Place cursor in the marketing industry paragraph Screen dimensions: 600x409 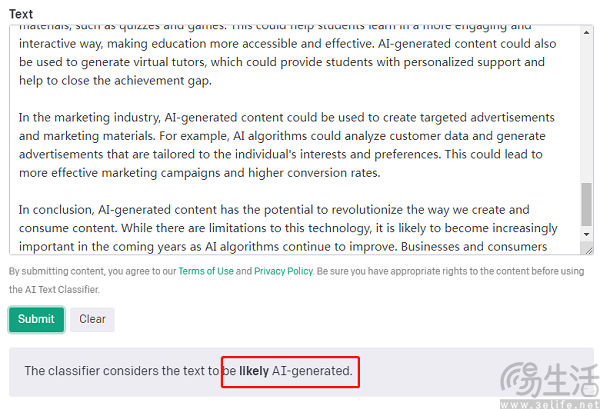point(280,136)
